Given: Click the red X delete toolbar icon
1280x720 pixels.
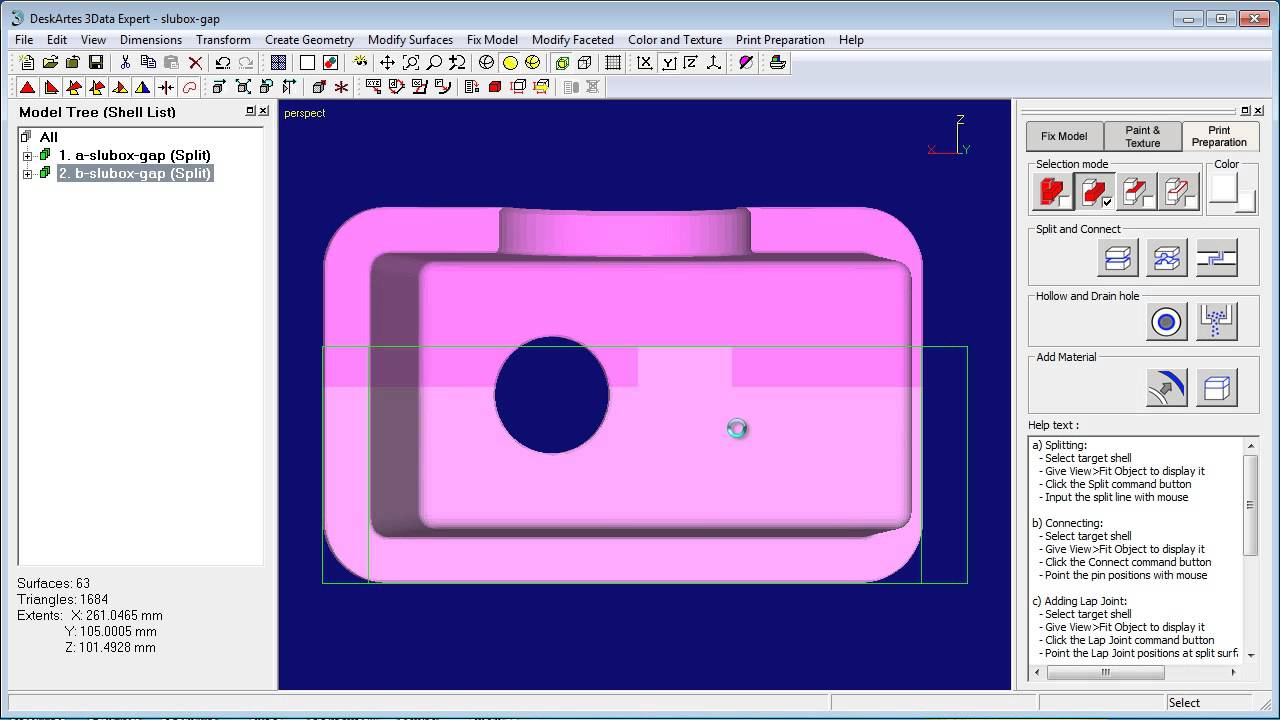Looking at the screenshot, I should click(196, 63).
